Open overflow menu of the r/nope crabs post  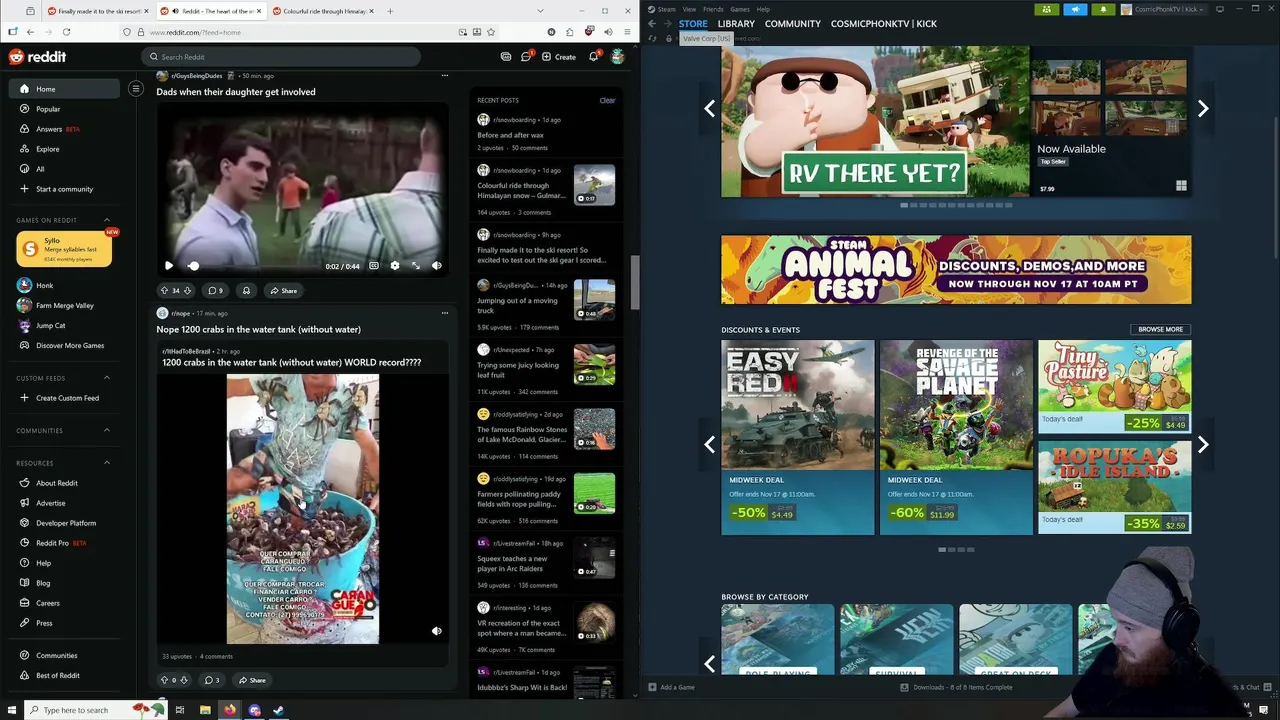445,313
